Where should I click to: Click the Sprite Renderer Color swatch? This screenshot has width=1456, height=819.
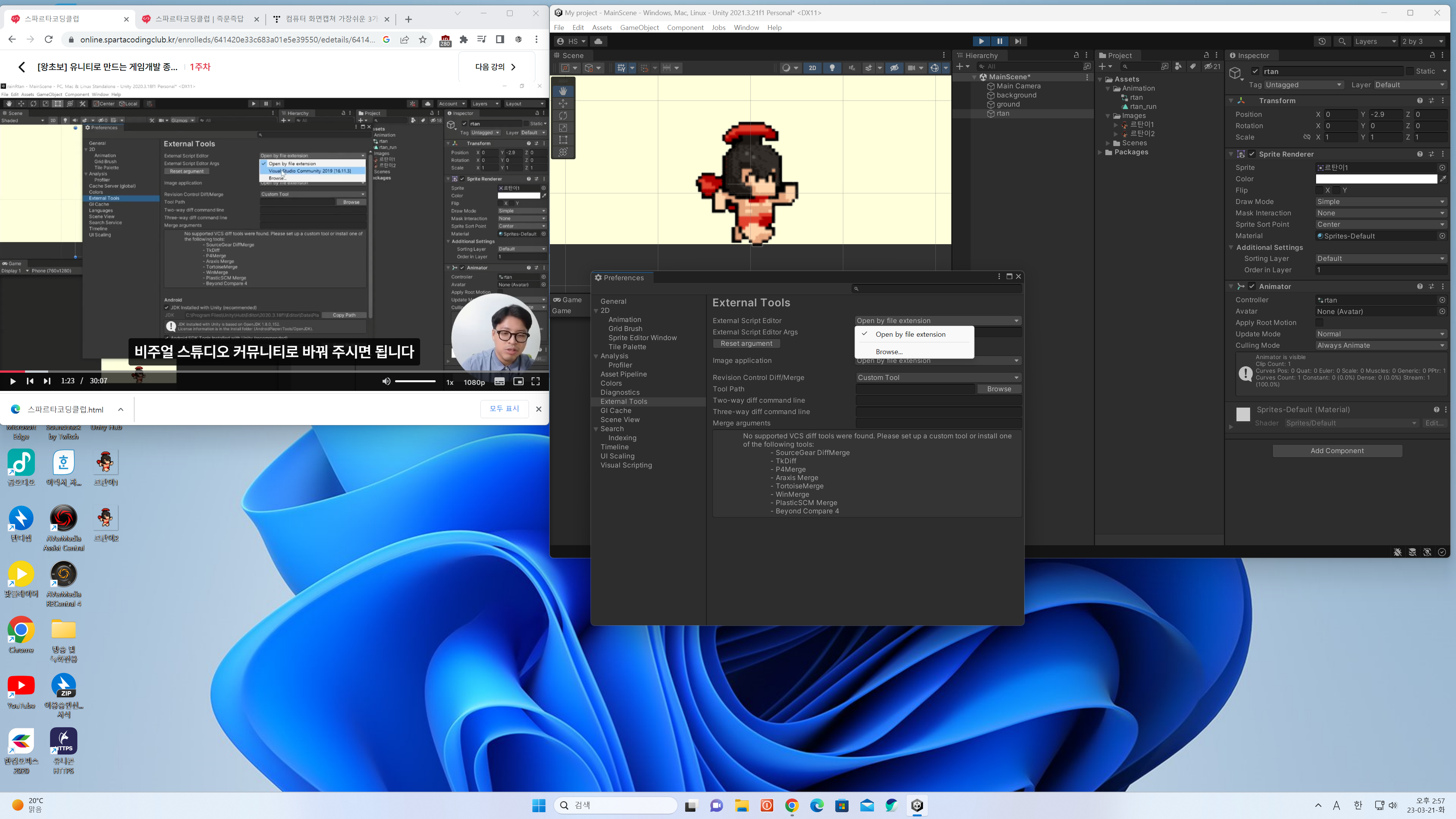(x=1376, y=179)
